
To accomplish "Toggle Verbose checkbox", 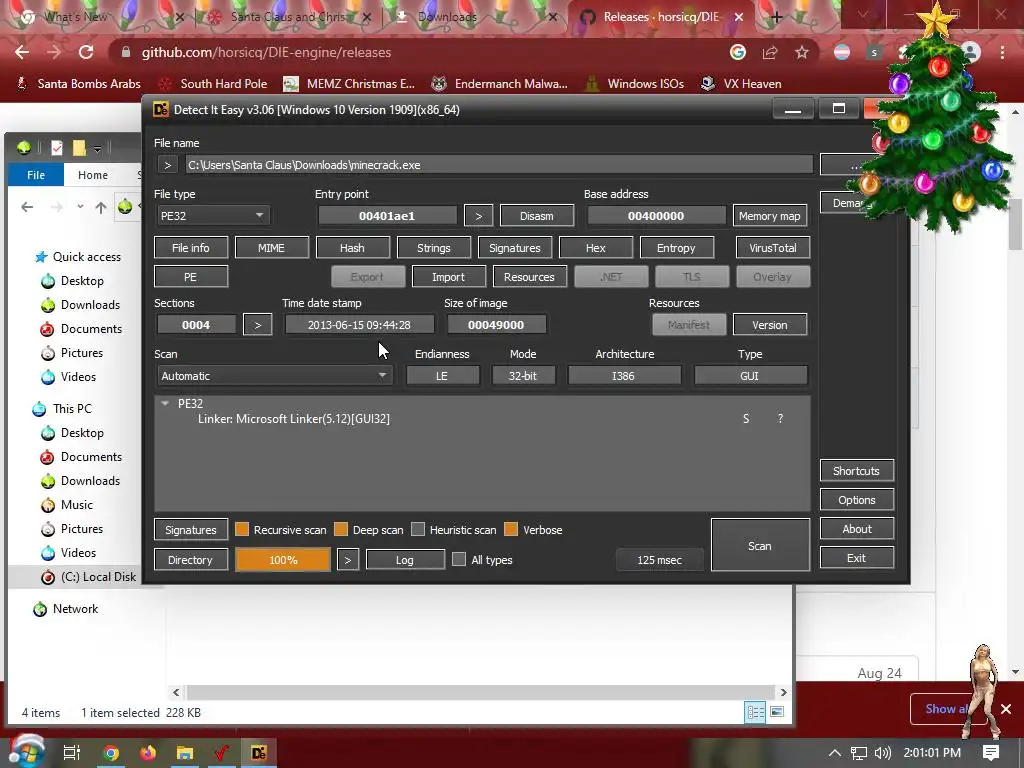I will click(x=511, y=529).
